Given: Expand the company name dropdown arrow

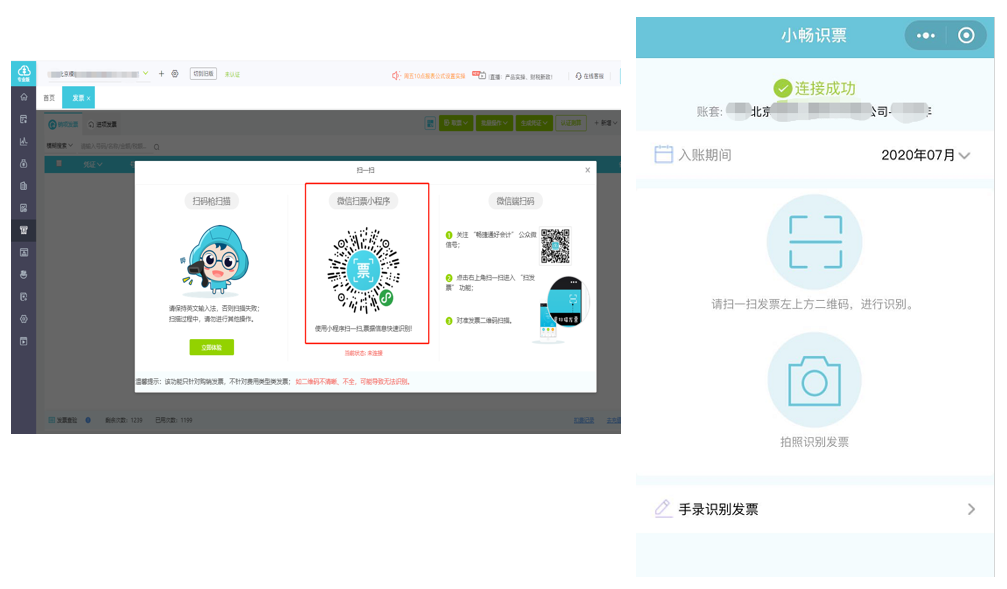Looking at the screenshot, I should pyautogui.click(x=146, y=73).
